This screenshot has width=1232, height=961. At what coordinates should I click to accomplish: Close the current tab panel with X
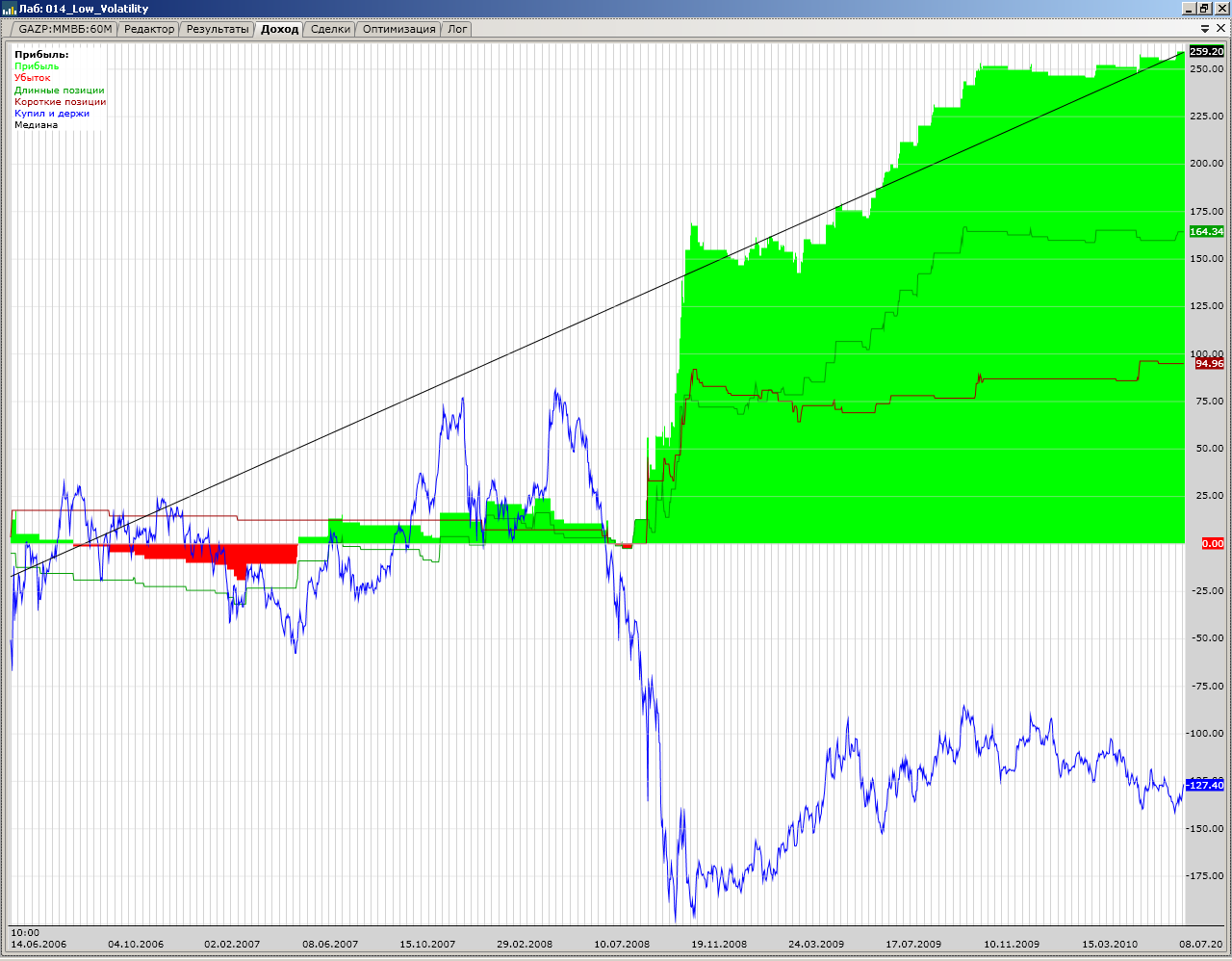[x=1221, y=29]
